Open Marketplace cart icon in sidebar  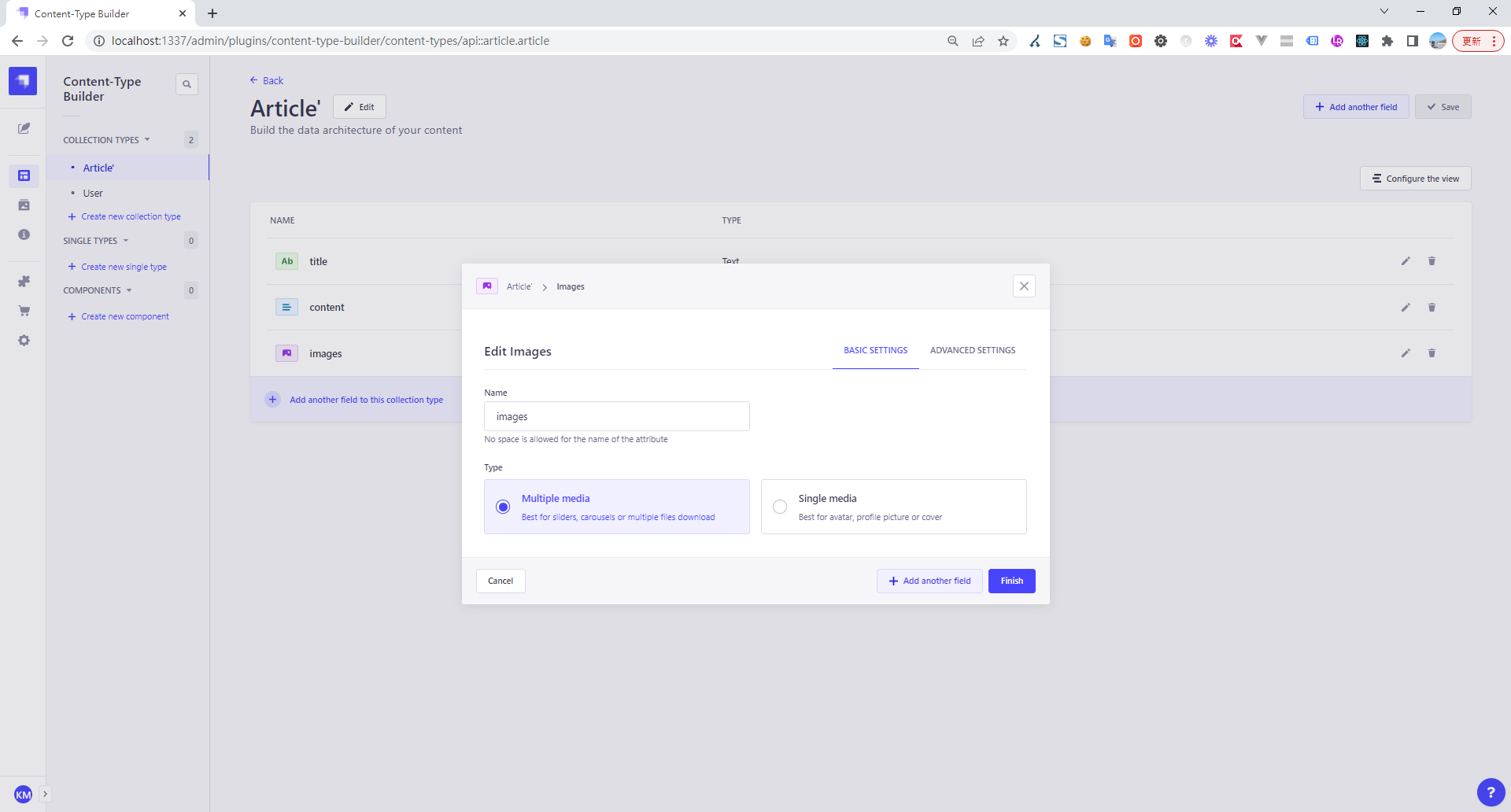(x=24, y=311)
